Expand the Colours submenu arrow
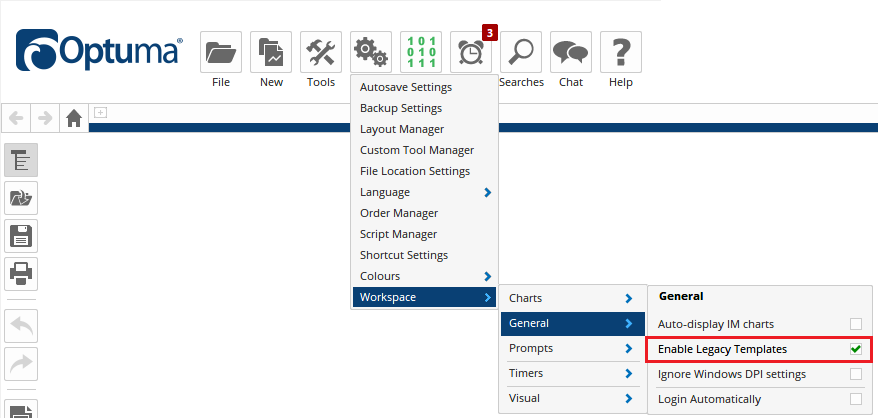 coord(488,276)
